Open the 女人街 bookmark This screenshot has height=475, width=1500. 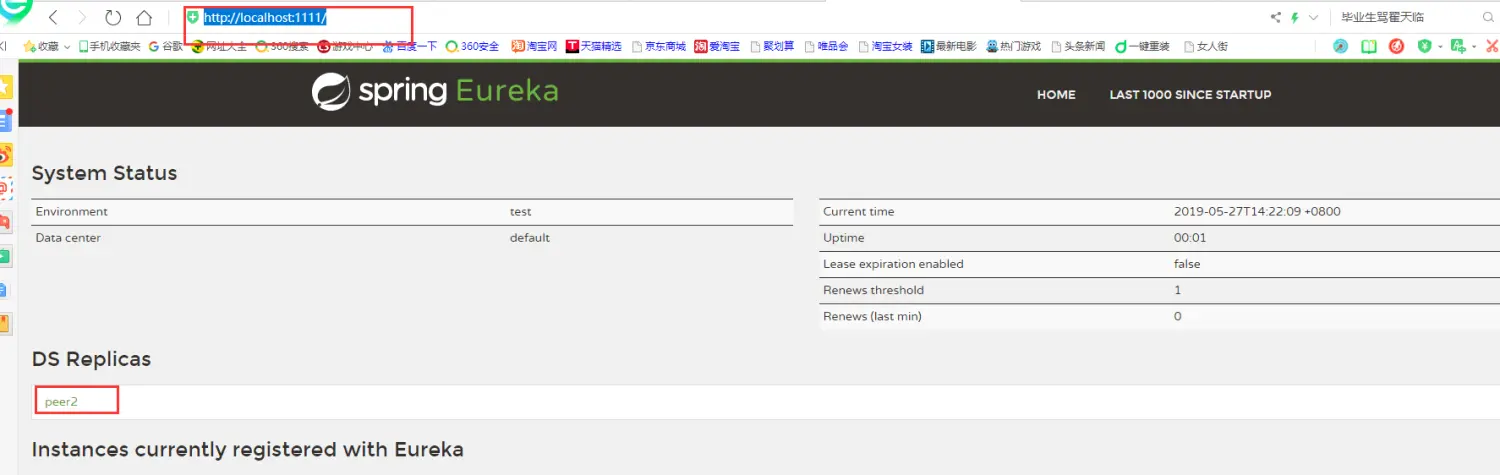pos(1206,46)
